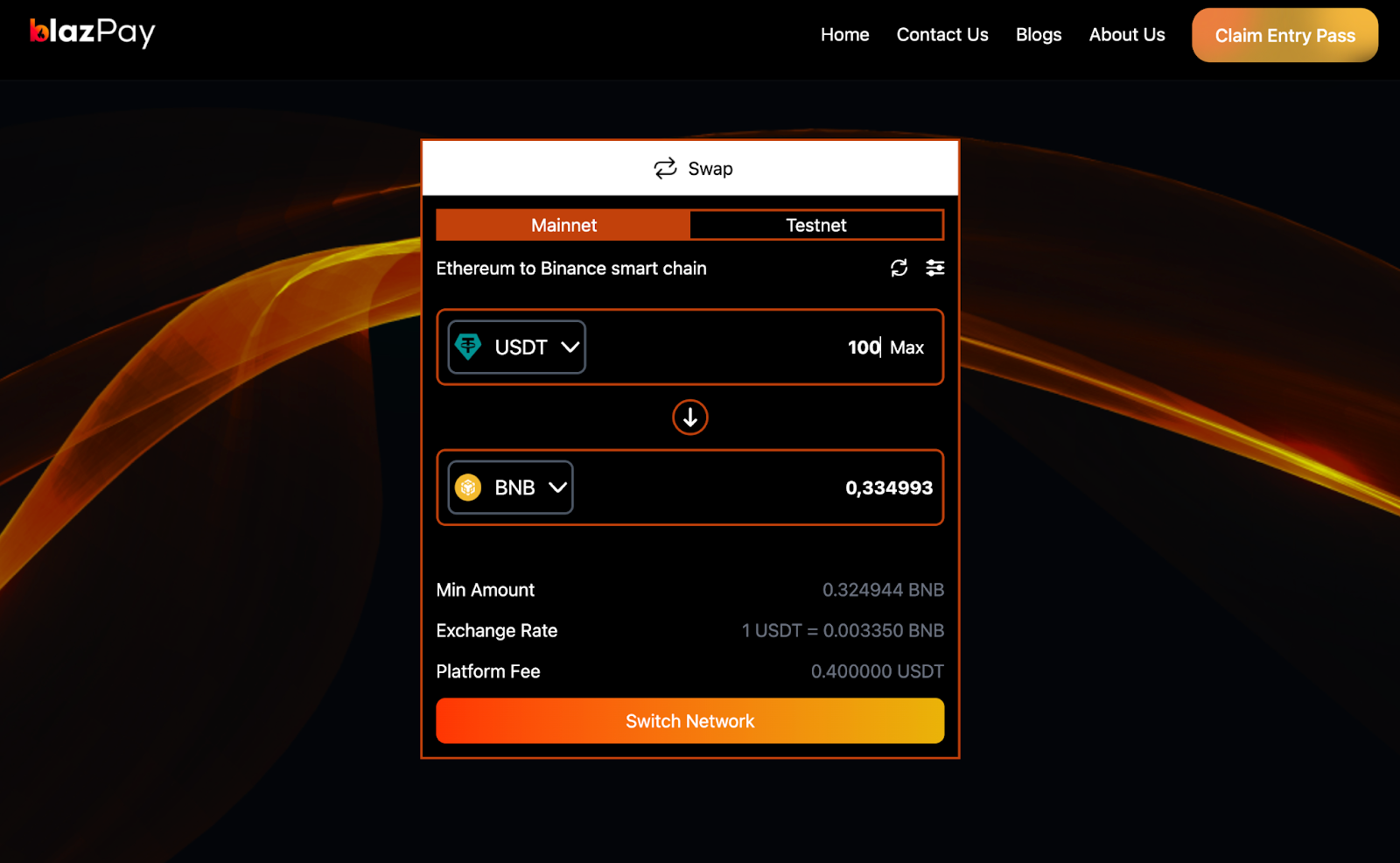This screenshot has height=863, width=1400.
Task: Open About Us page
Action: click(x=1126, y=35)
